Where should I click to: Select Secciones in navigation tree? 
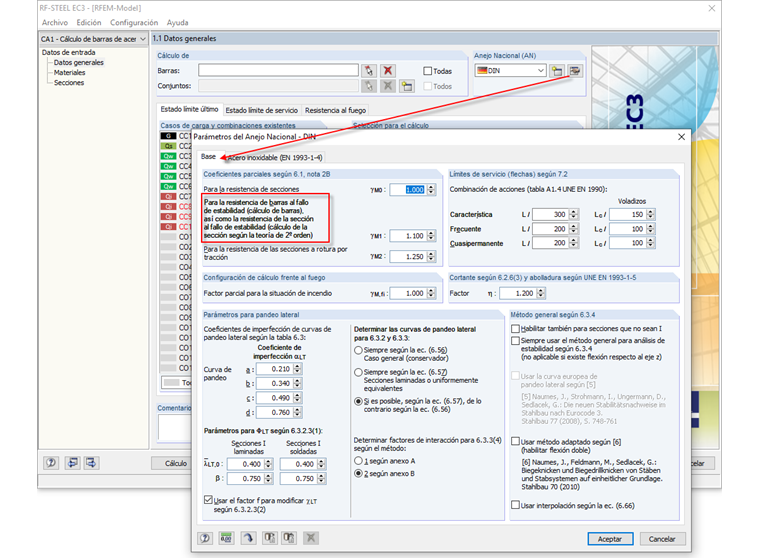pos(69,83)
